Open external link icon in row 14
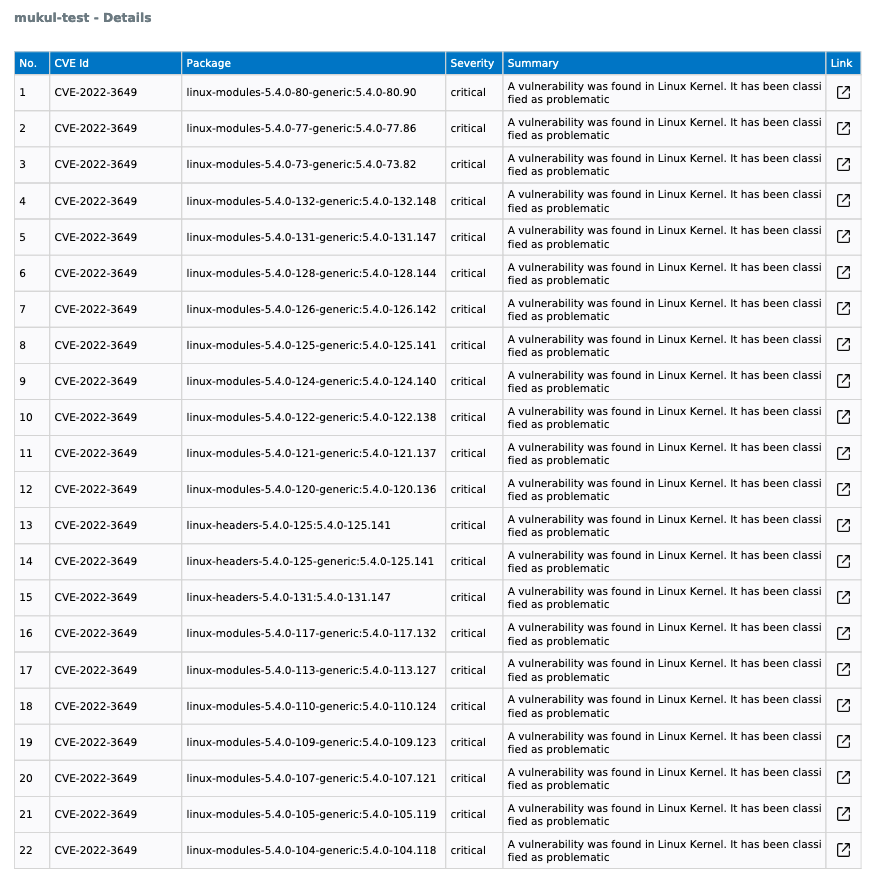Screen dimensions: 874x880 click(x=843, y=561)
